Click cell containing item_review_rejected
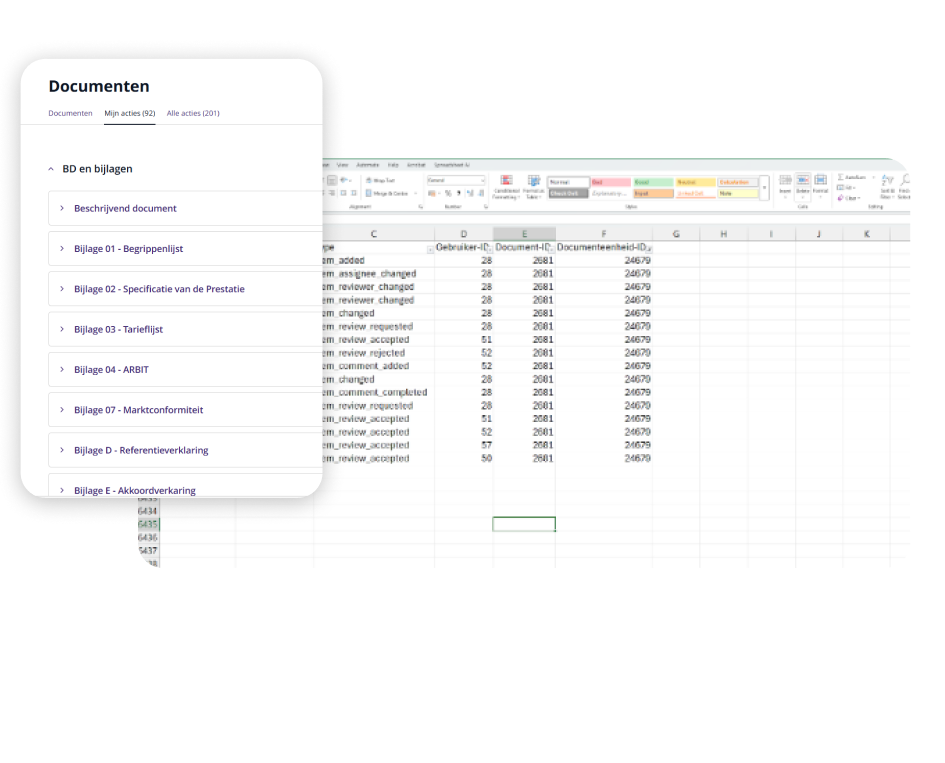945x763 pixels. [x=378, y=353]
